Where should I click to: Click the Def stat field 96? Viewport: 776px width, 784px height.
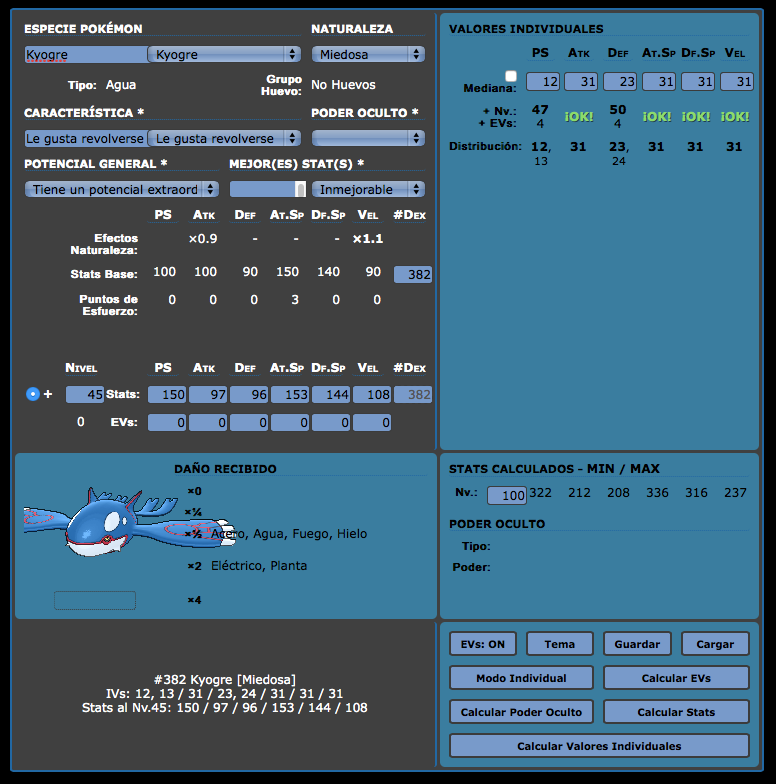[249, 394]
